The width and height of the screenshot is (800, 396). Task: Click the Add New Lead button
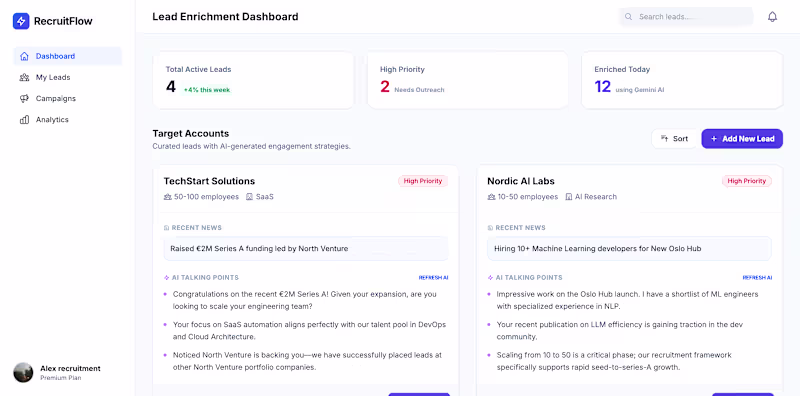coord(742,139)
